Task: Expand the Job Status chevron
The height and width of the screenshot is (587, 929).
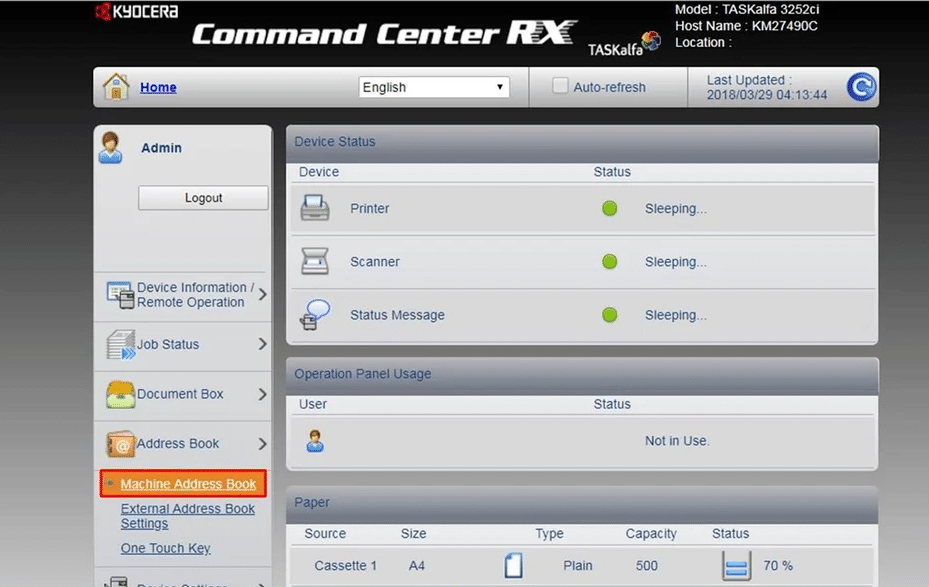Action: 262,344
